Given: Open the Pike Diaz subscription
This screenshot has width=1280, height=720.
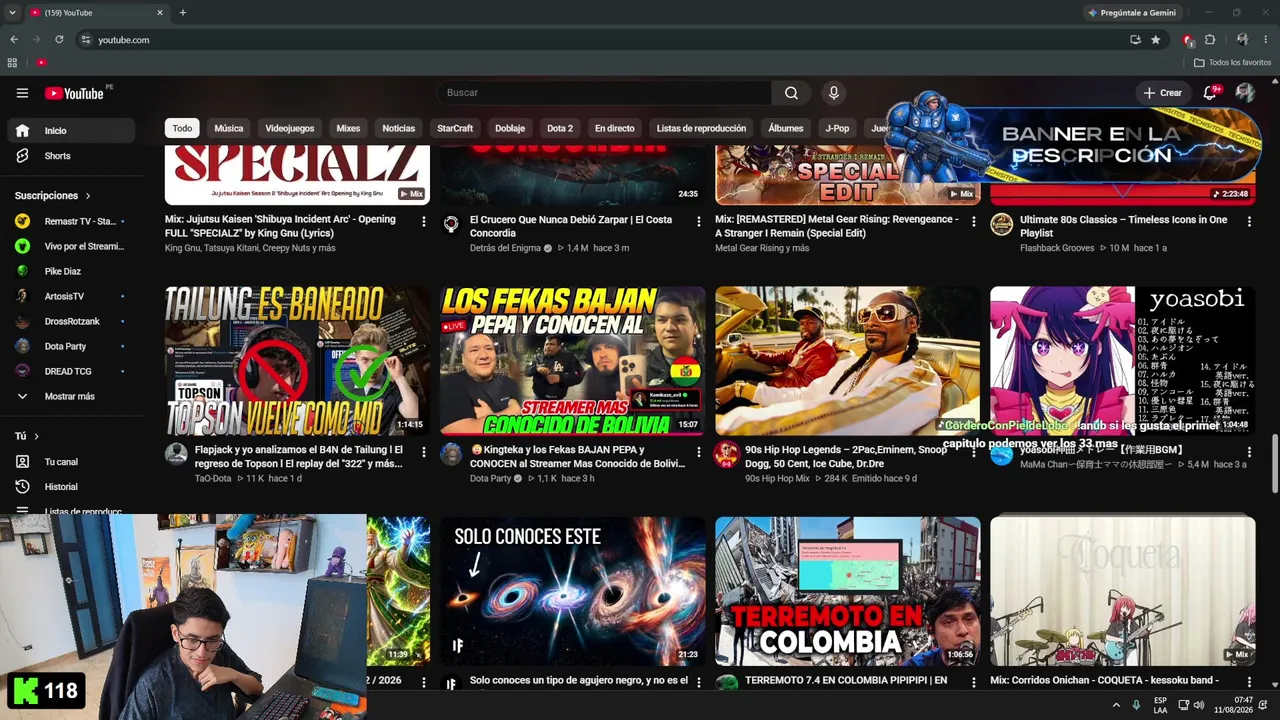Looking at the screenshot, I should (x=71, y=271).
